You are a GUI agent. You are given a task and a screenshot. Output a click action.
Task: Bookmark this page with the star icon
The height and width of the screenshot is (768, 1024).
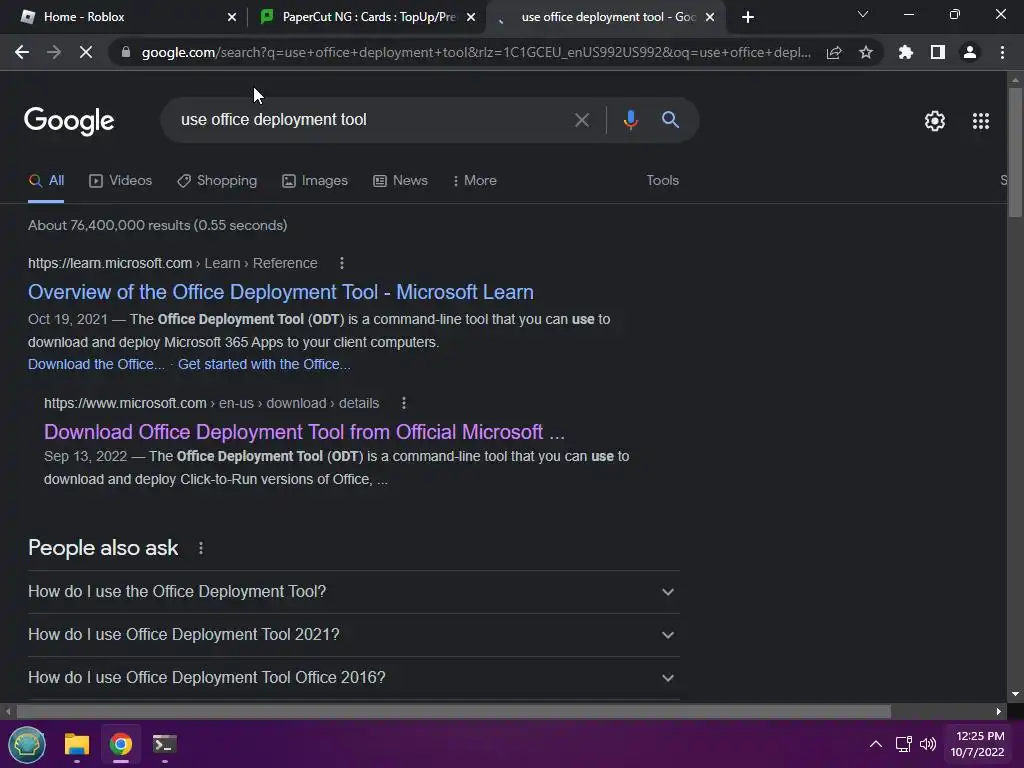pyautogui.click(x=866, y=52)
